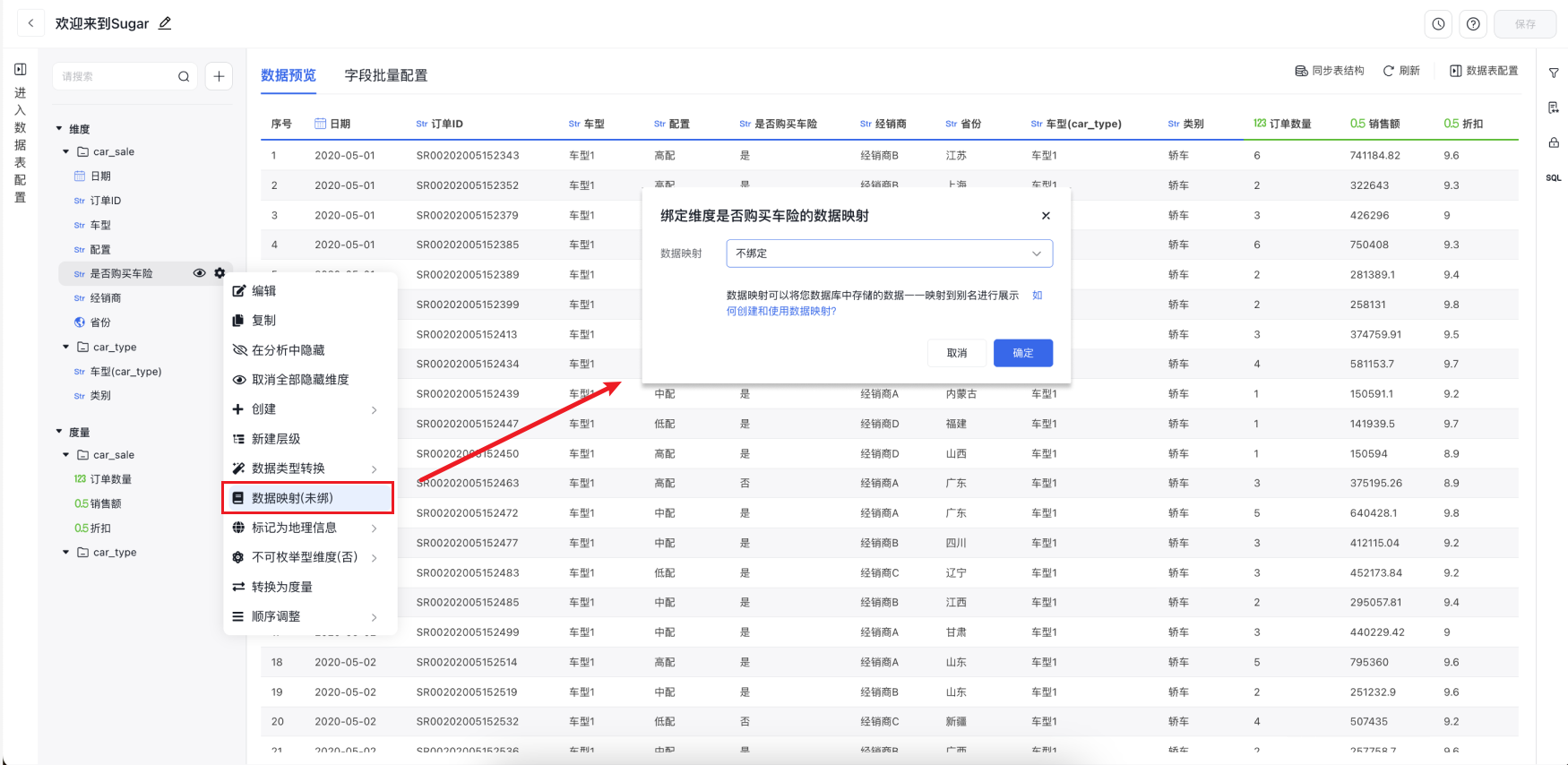Click the 订单数量 column header
The image size is (1568, 765).
(1282, 124)
